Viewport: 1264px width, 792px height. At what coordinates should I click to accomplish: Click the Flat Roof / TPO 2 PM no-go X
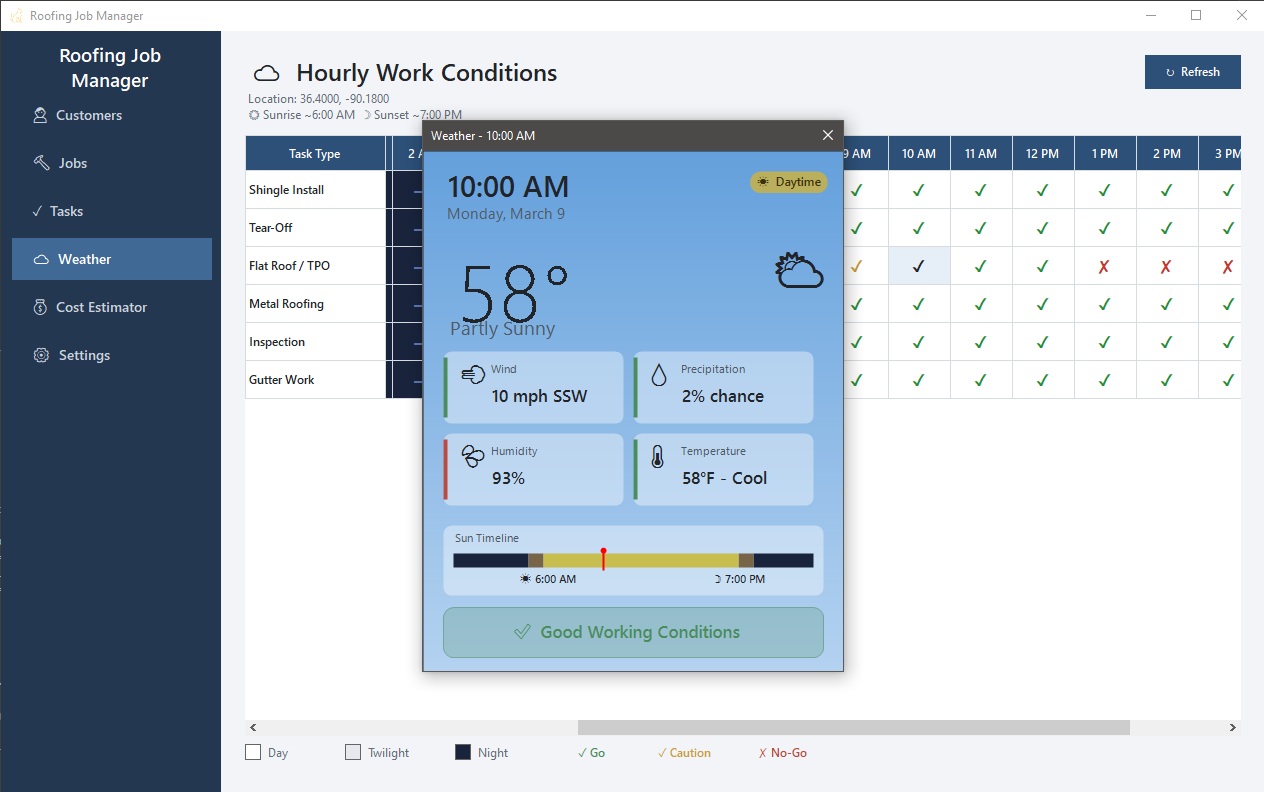[1167, 267]
